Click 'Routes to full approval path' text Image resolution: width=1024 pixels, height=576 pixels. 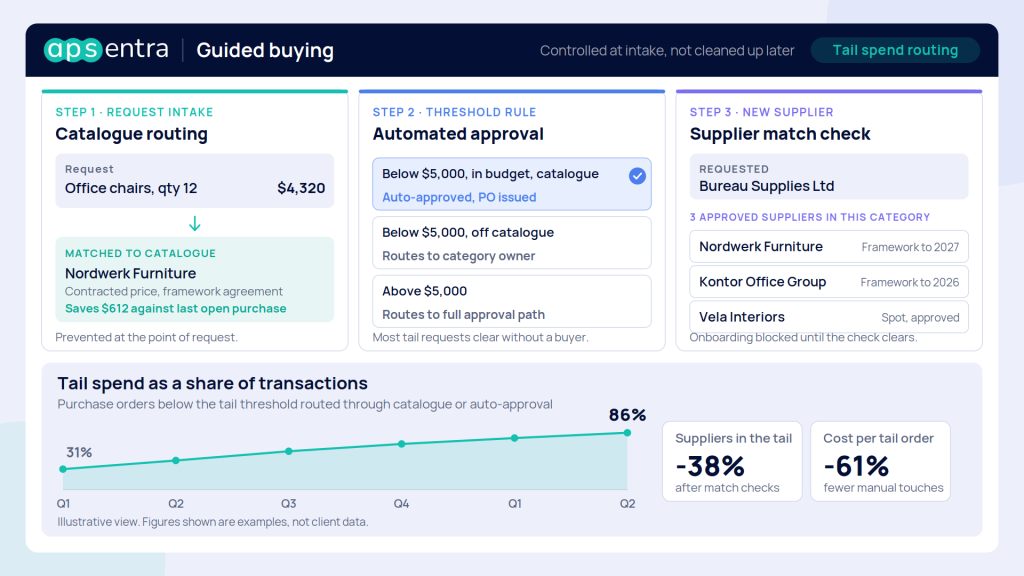(x=463, y=315)
